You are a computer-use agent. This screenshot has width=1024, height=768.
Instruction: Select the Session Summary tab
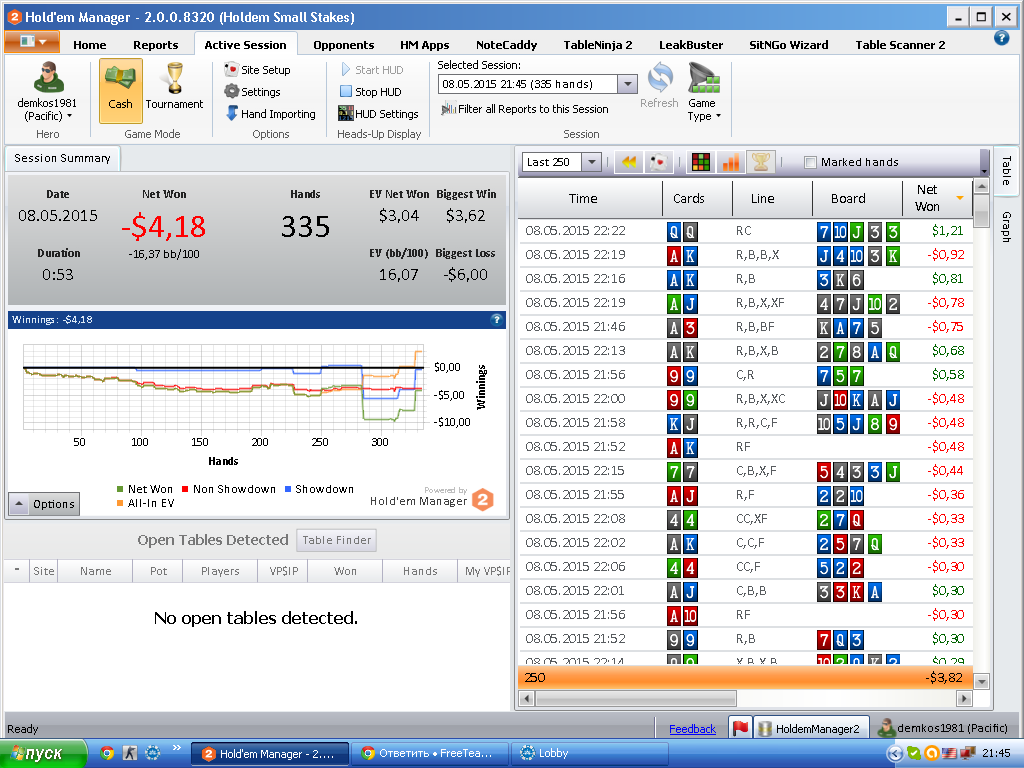click(62, 158)
